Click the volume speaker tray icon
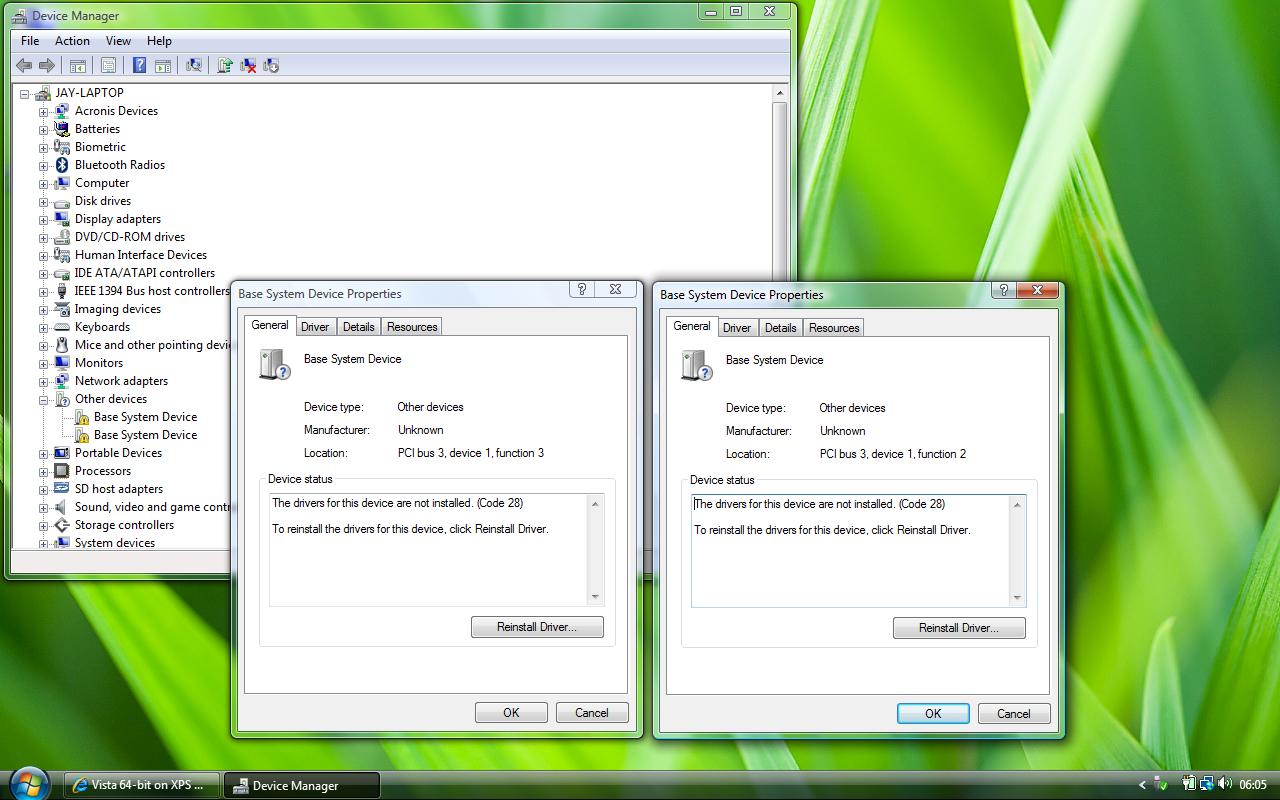This screenshot has width=1280, height=800. [x=1225, y=784]
